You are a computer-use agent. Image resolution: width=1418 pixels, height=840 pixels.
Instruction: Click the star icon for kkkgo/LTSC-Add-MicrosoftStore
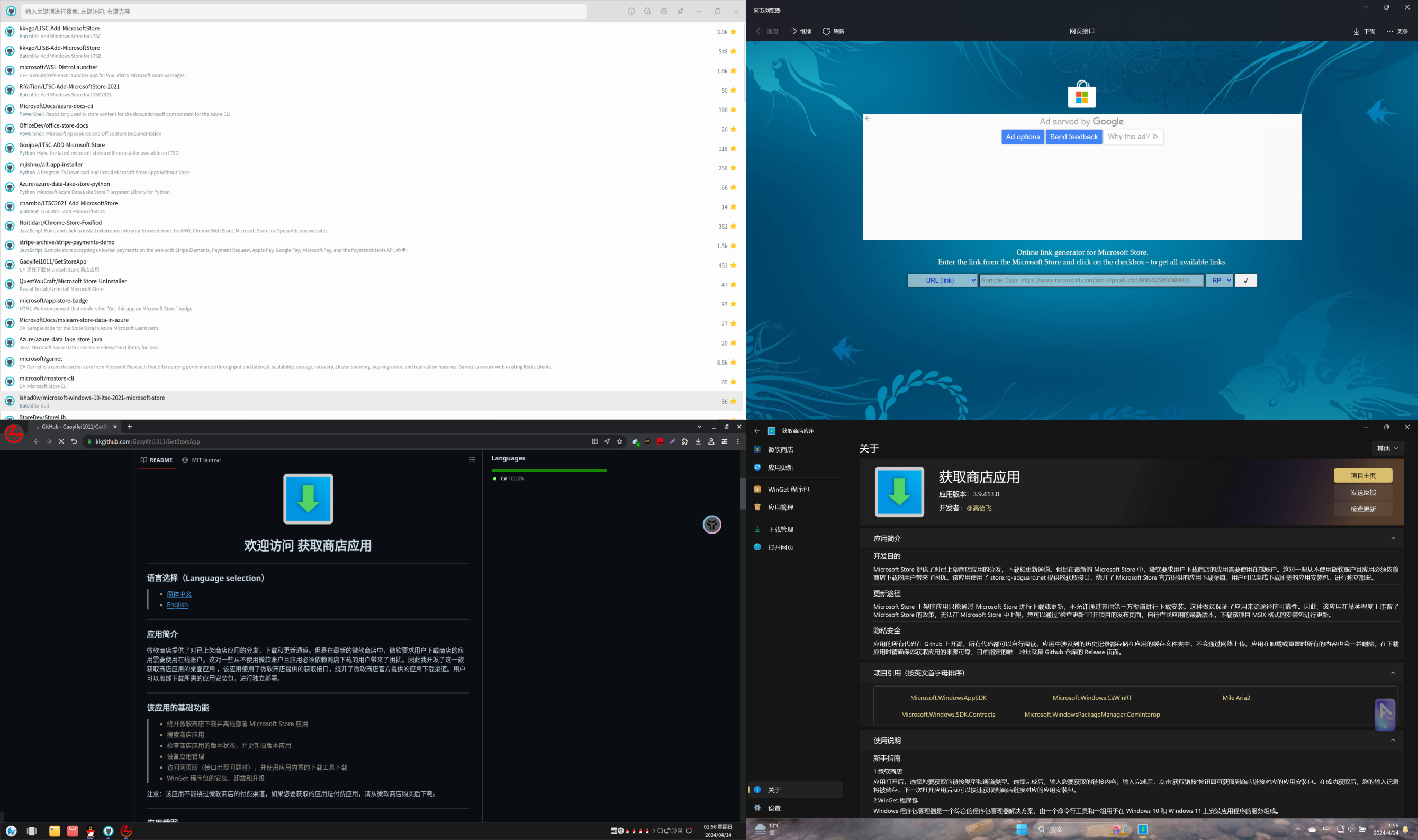click(733, 32)
